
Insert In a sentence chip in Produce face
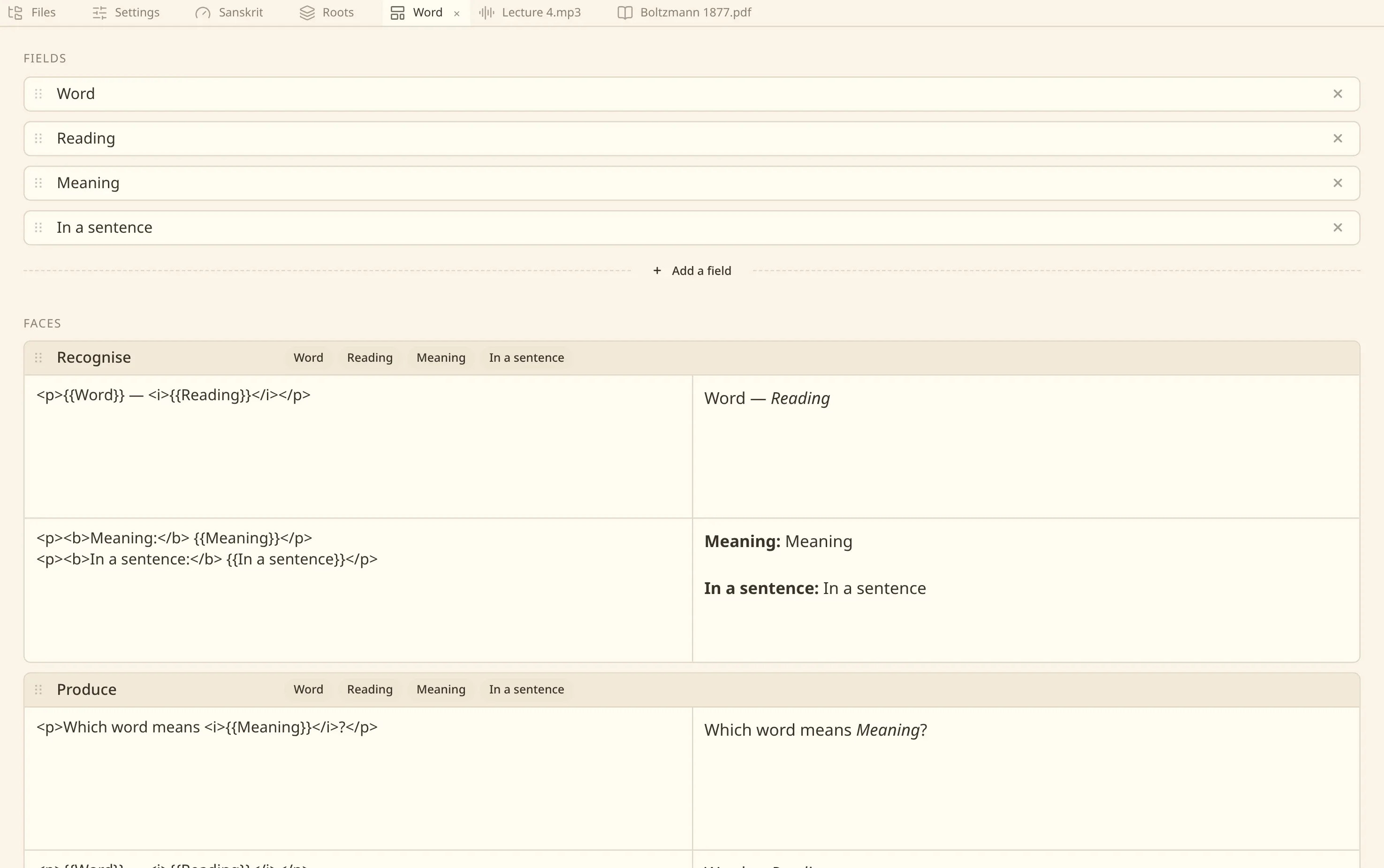(x=526, y=689)
